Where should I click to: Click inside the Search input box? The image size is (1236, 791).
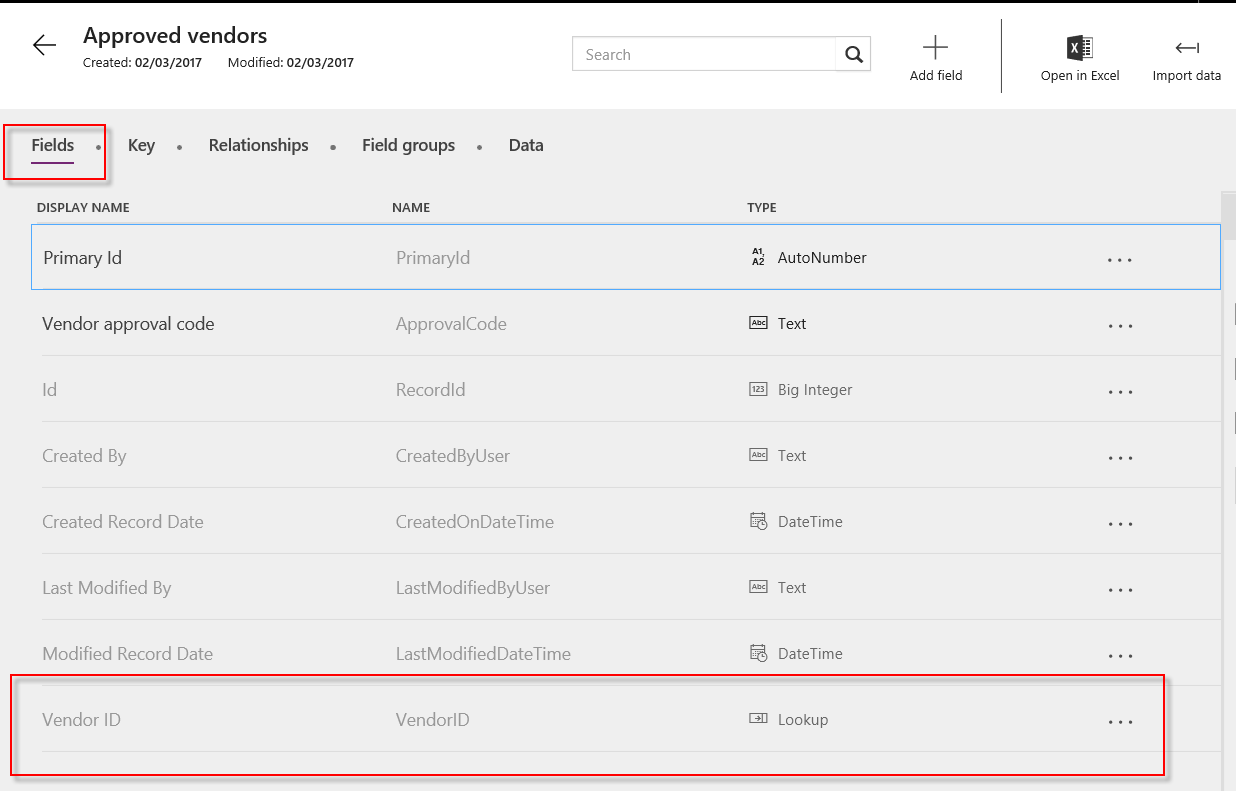pyautogui.click(x=700, y=54)
